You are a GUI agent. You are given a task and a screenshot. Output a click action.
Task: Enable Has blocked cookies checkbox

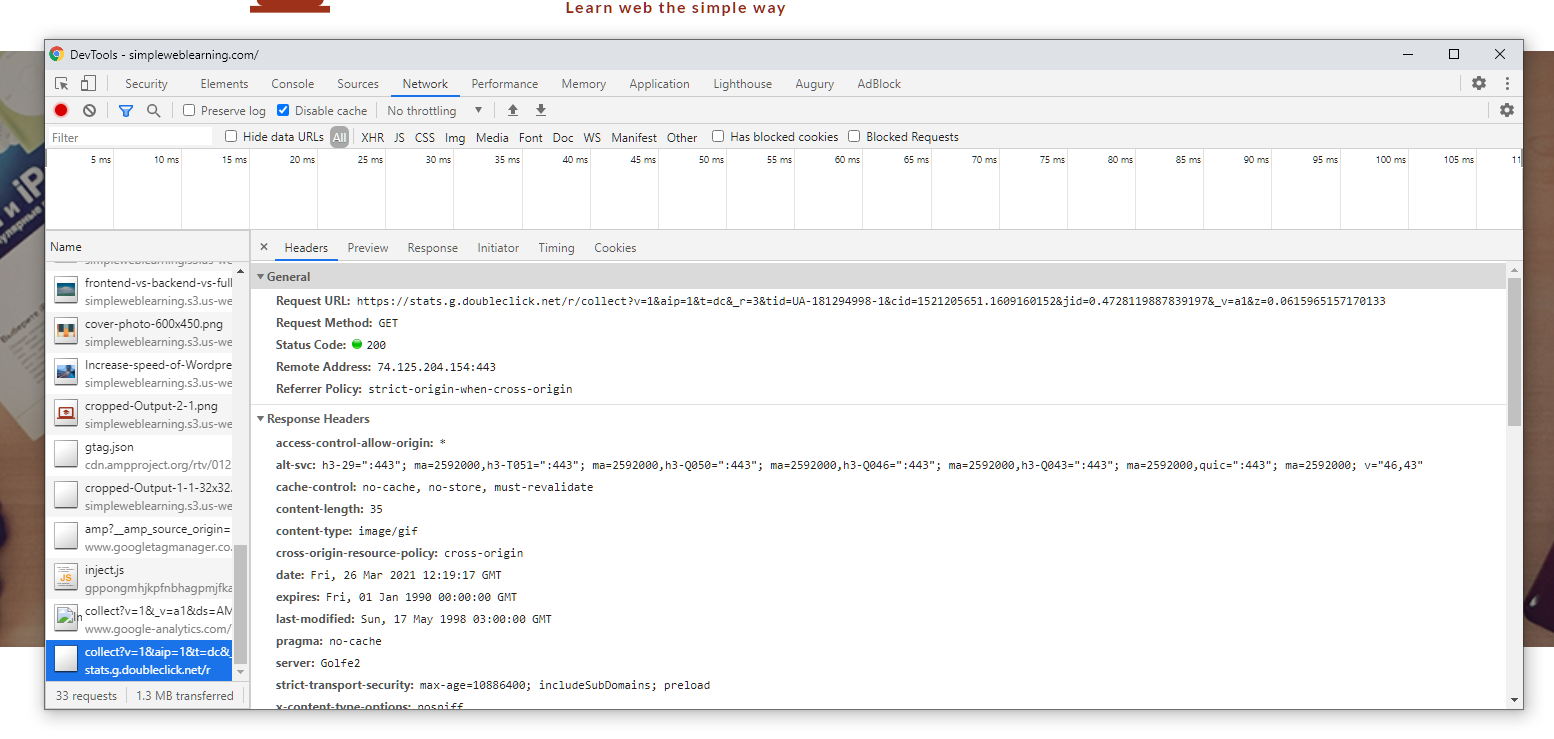point(718,137)
